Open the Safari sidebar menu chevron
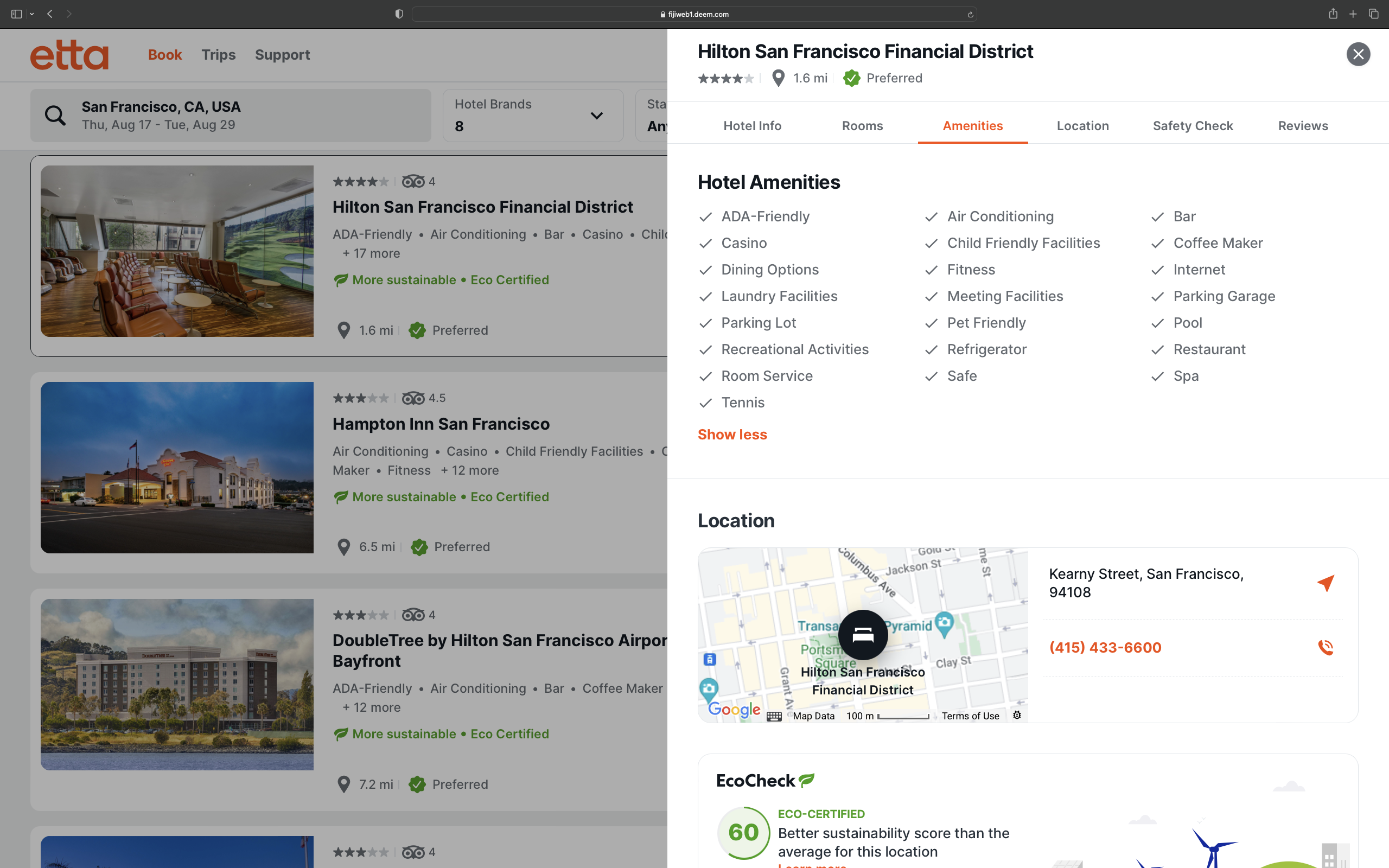 click(31, 14)
